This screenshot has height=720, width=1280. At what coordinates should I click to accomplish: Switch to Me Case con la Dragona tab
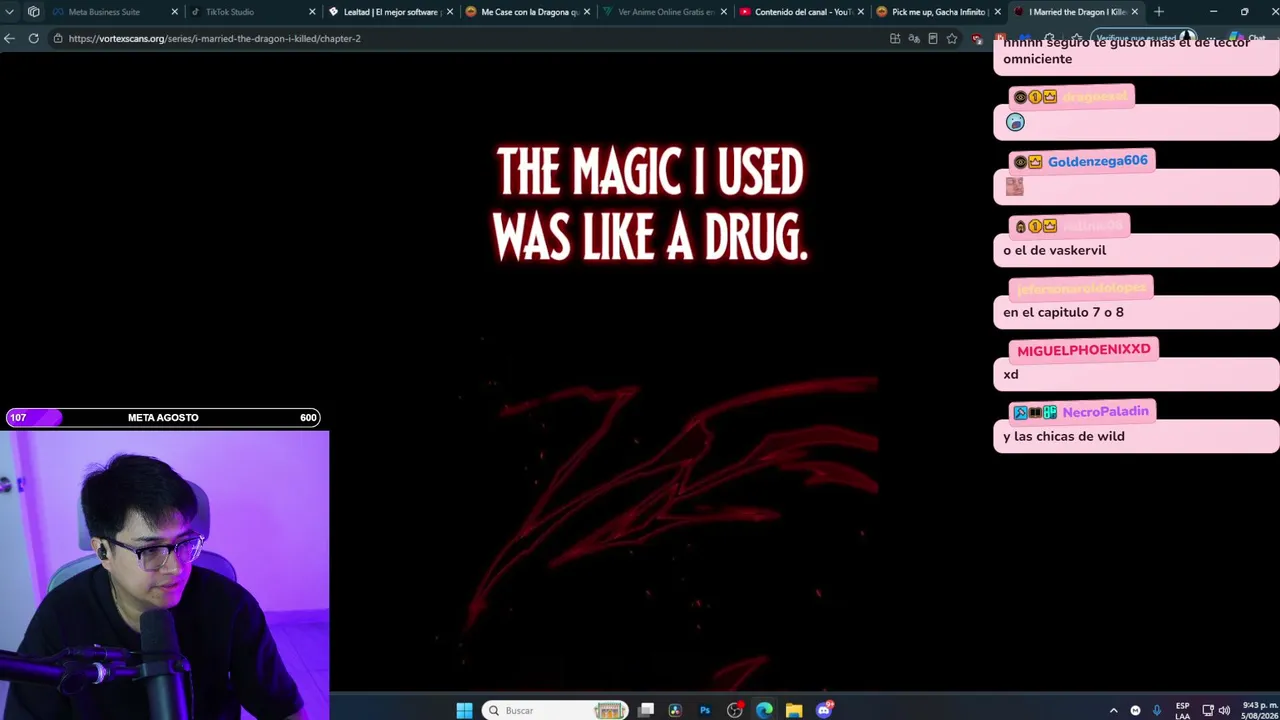click(x=526, y=12)
